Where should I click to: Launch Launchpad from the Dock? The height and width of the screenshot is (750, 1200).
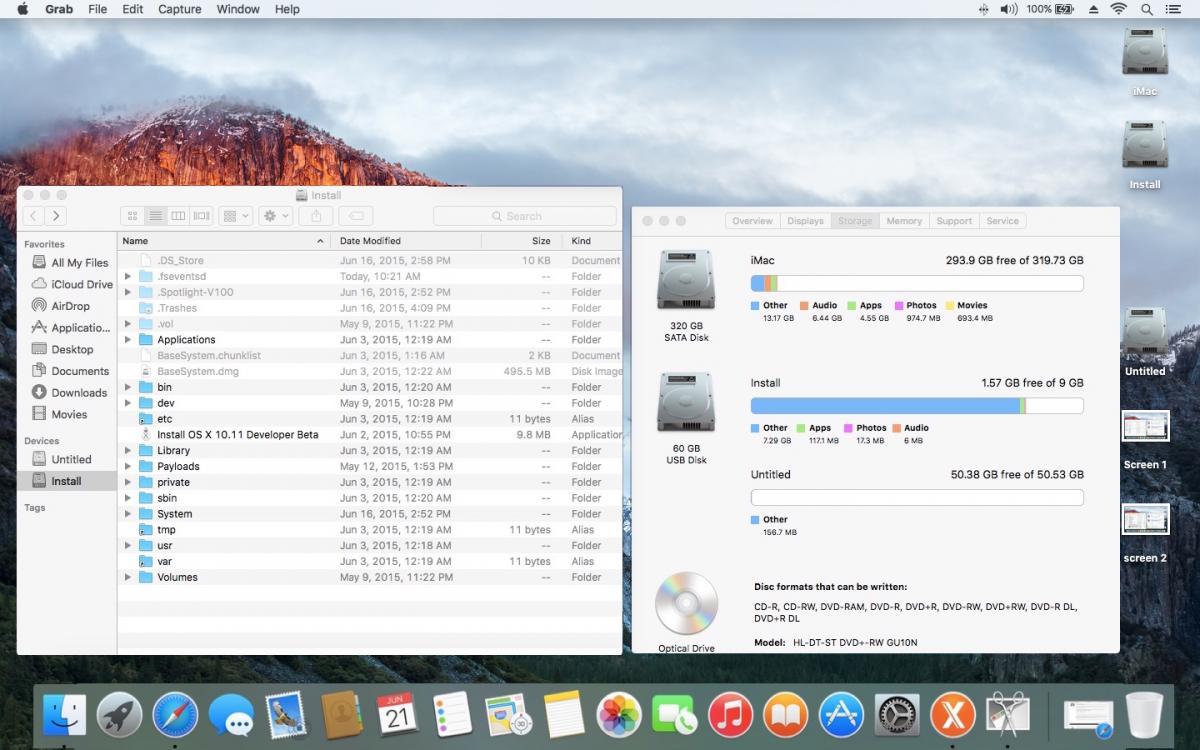(x=120, y=715)
